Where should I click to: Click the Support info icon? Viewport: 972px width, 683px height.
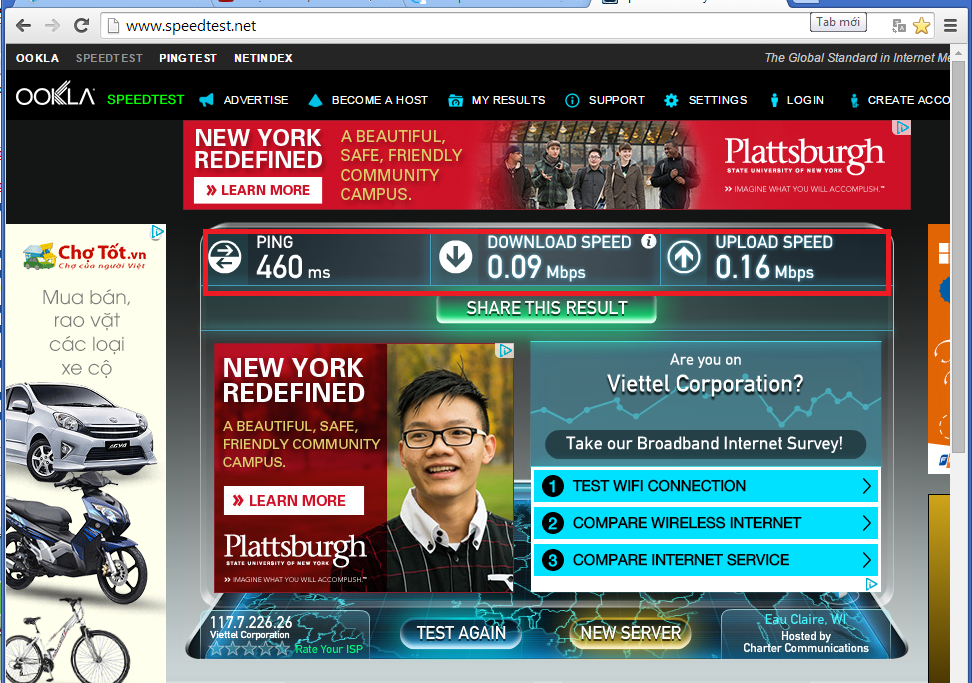click(572, 100)
